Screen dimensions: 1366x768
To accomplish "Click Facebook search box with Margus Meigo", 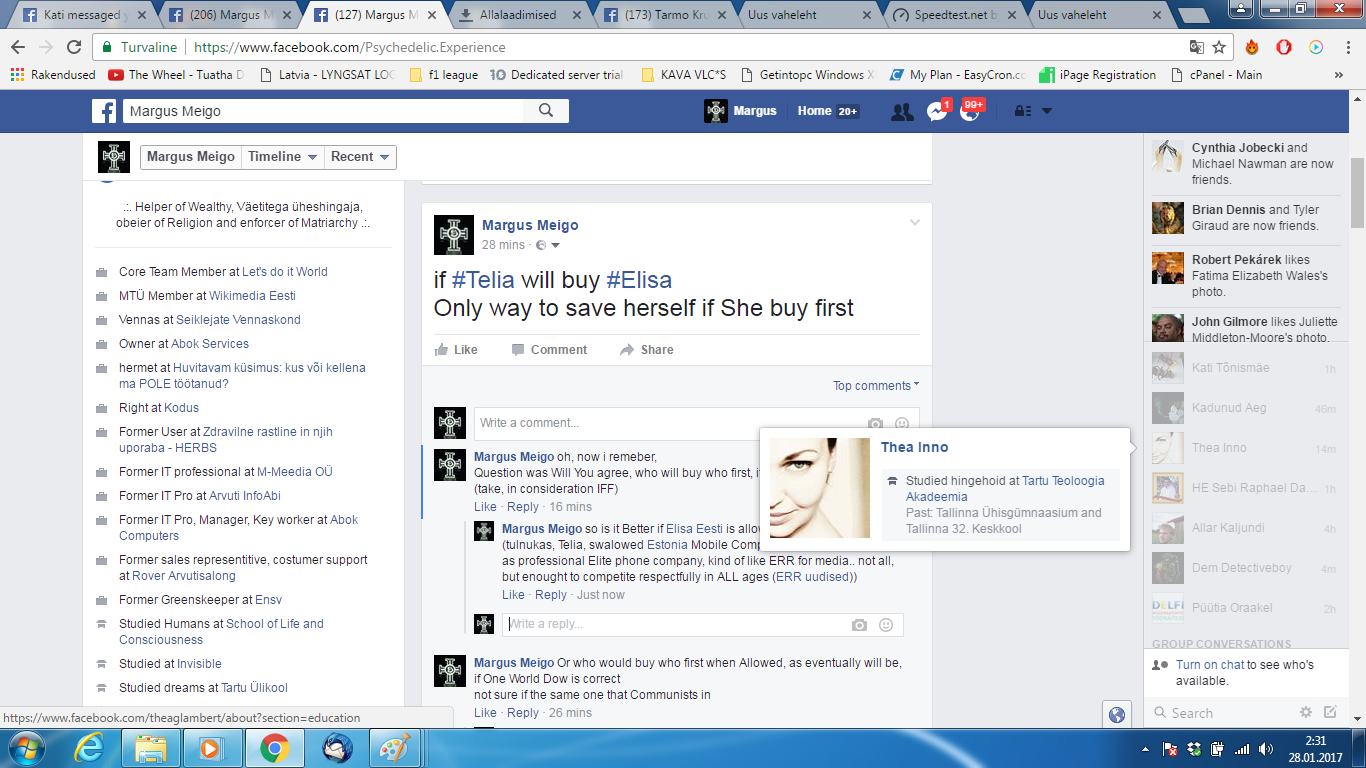I will click(x=322, y=111).
